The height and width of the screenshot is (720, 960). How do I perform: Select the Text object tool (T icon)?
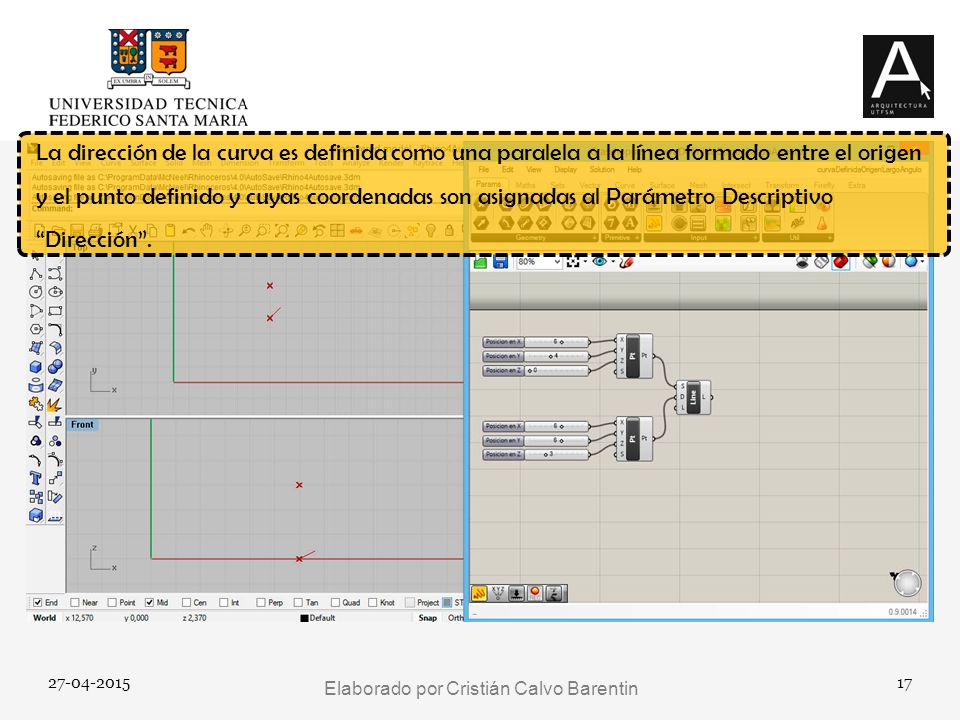coord(36,478)
